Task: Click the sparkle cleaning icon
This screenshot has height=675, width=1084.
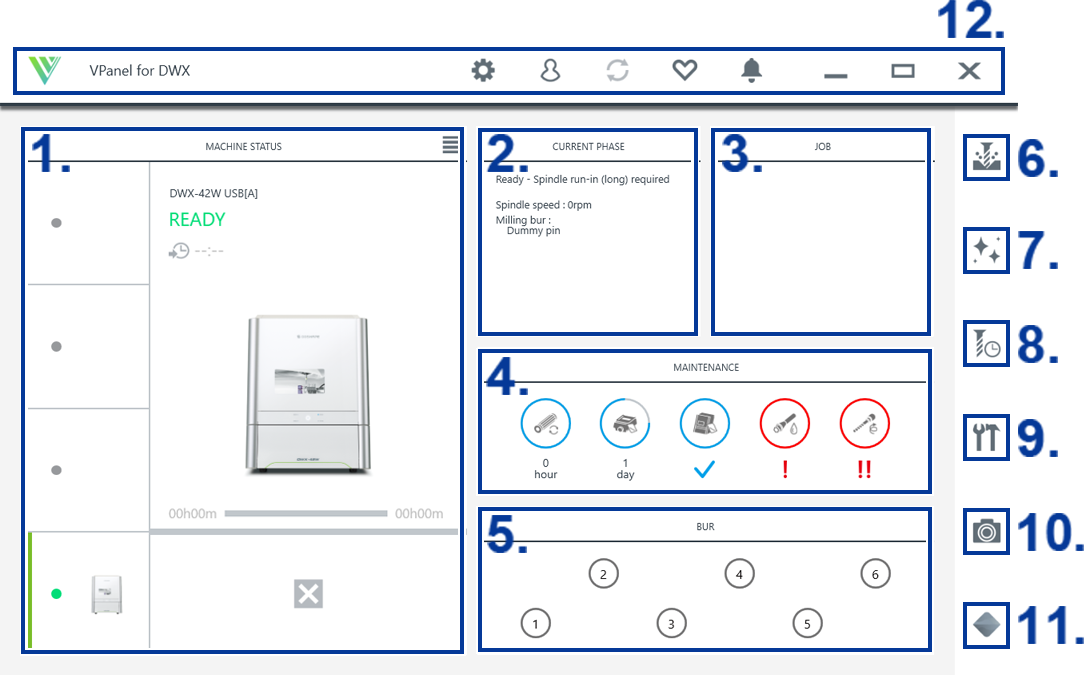Action: pyautogui.click(x=986, y=250)
